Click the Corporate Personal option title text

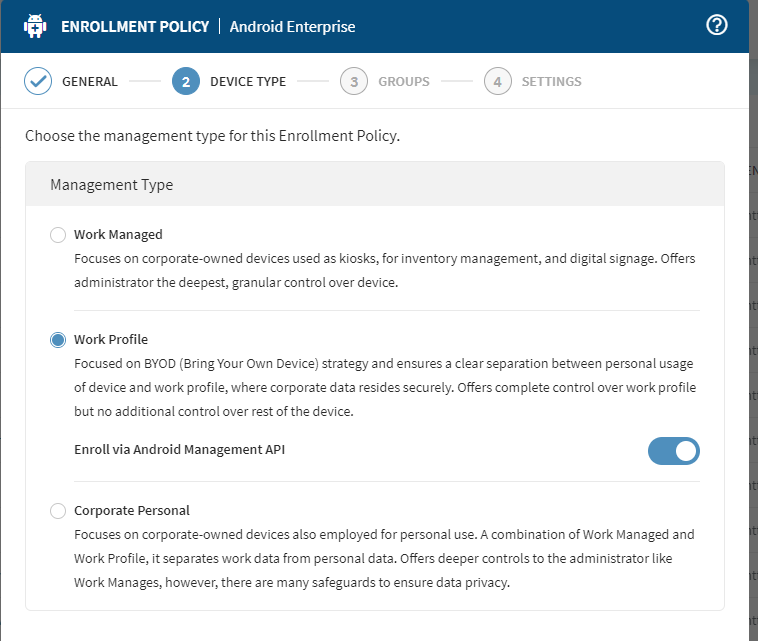[x=132, y=511]
